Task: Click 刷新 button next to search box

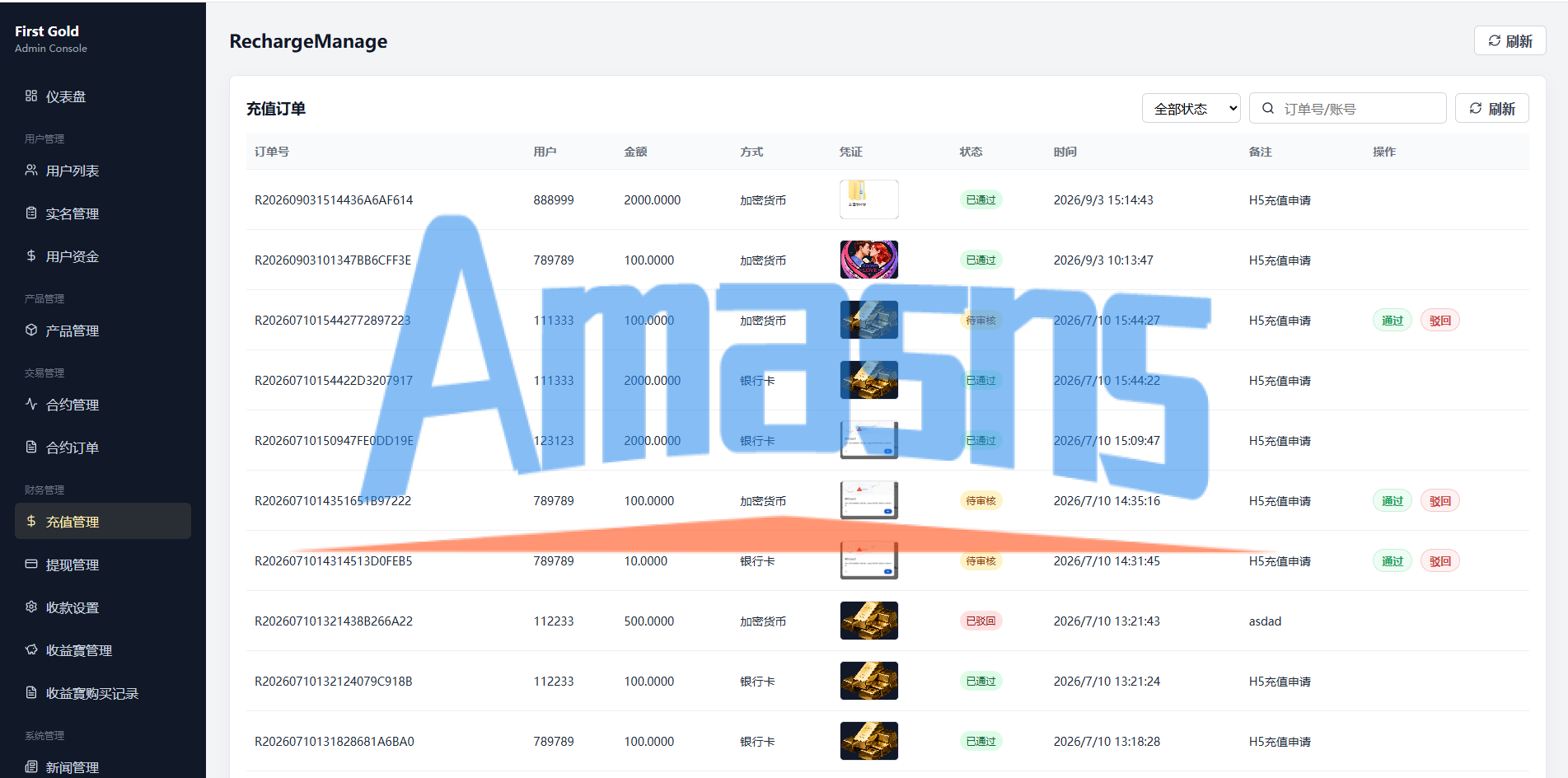Action: click(x=1491, y=108)
